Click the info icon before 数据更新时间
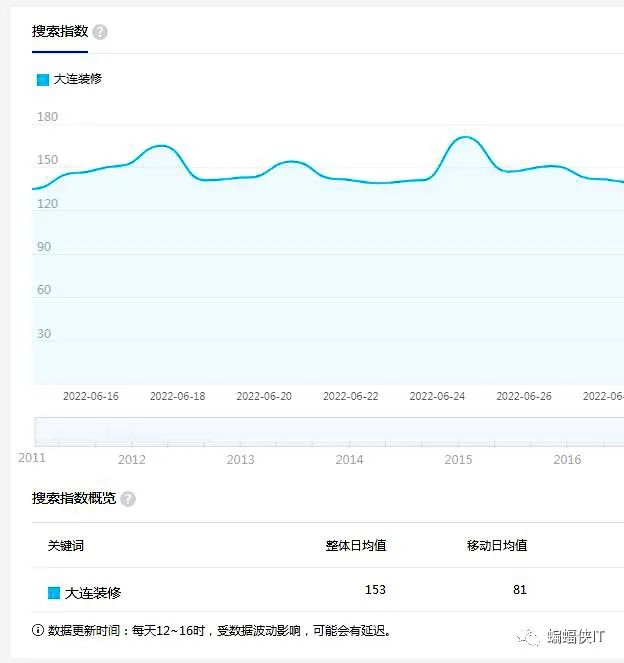The height and width of the screenshot is (663, 624). tap(38, 630)
